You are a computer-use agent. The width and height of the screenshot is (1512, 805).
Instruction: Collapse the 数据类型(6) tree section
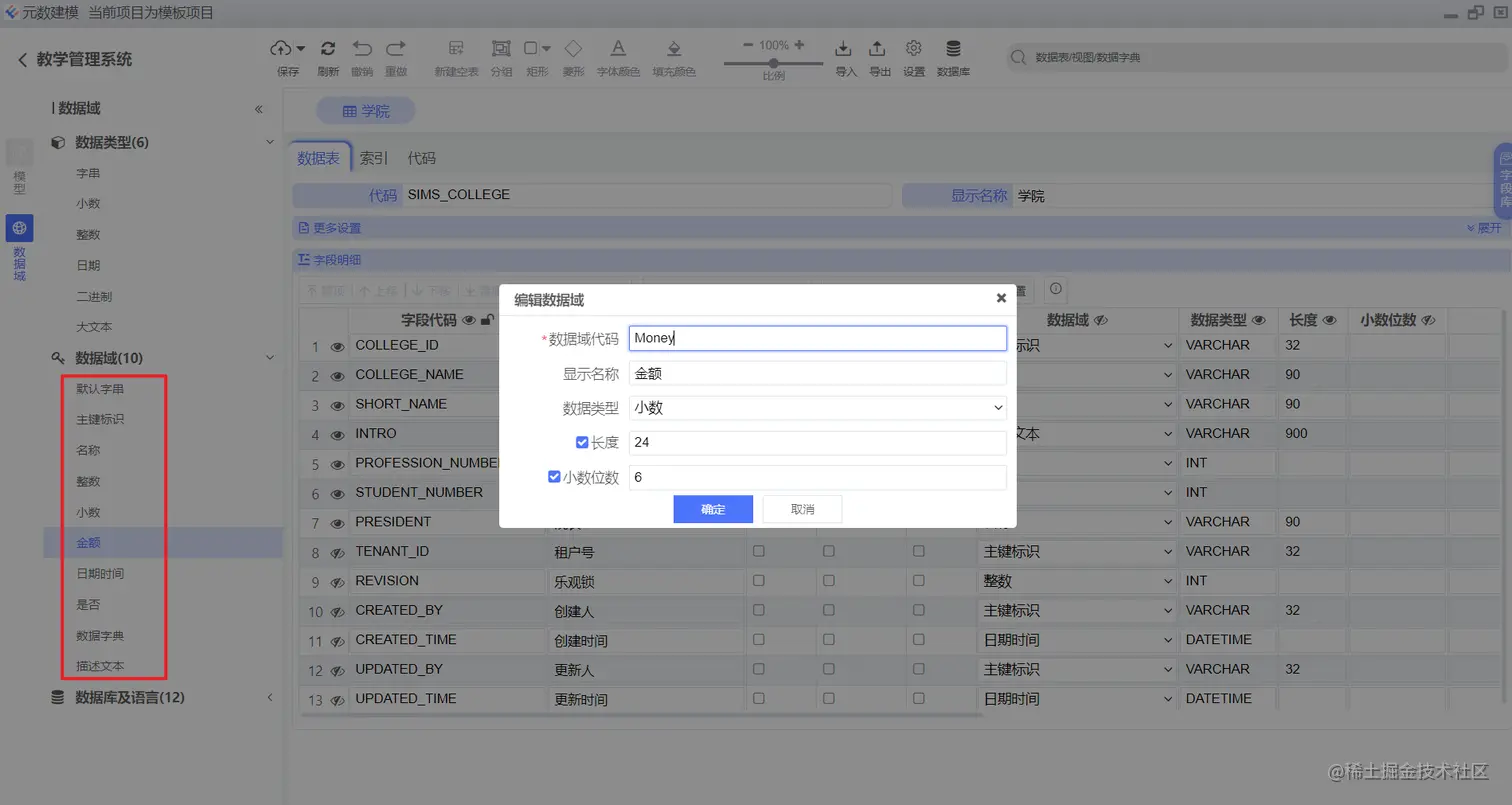269,142
